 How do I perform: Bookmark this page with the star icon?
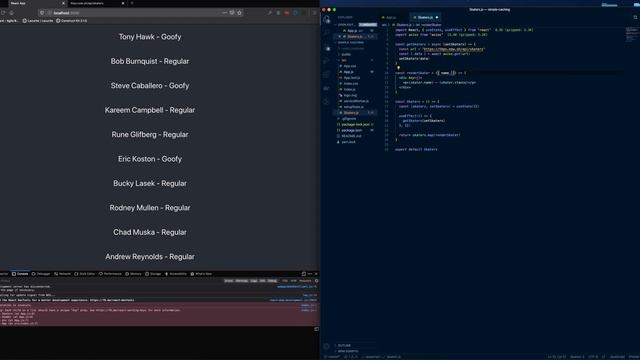pos(240,13)
